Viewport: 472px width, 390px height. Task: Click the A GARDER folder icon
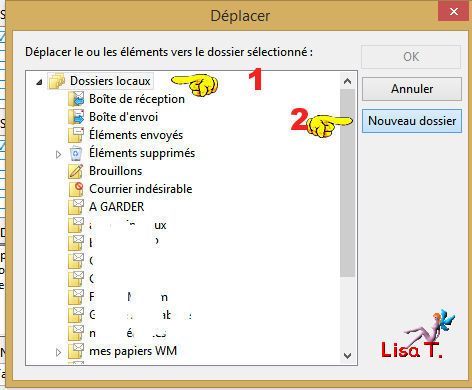click(76, 207)
